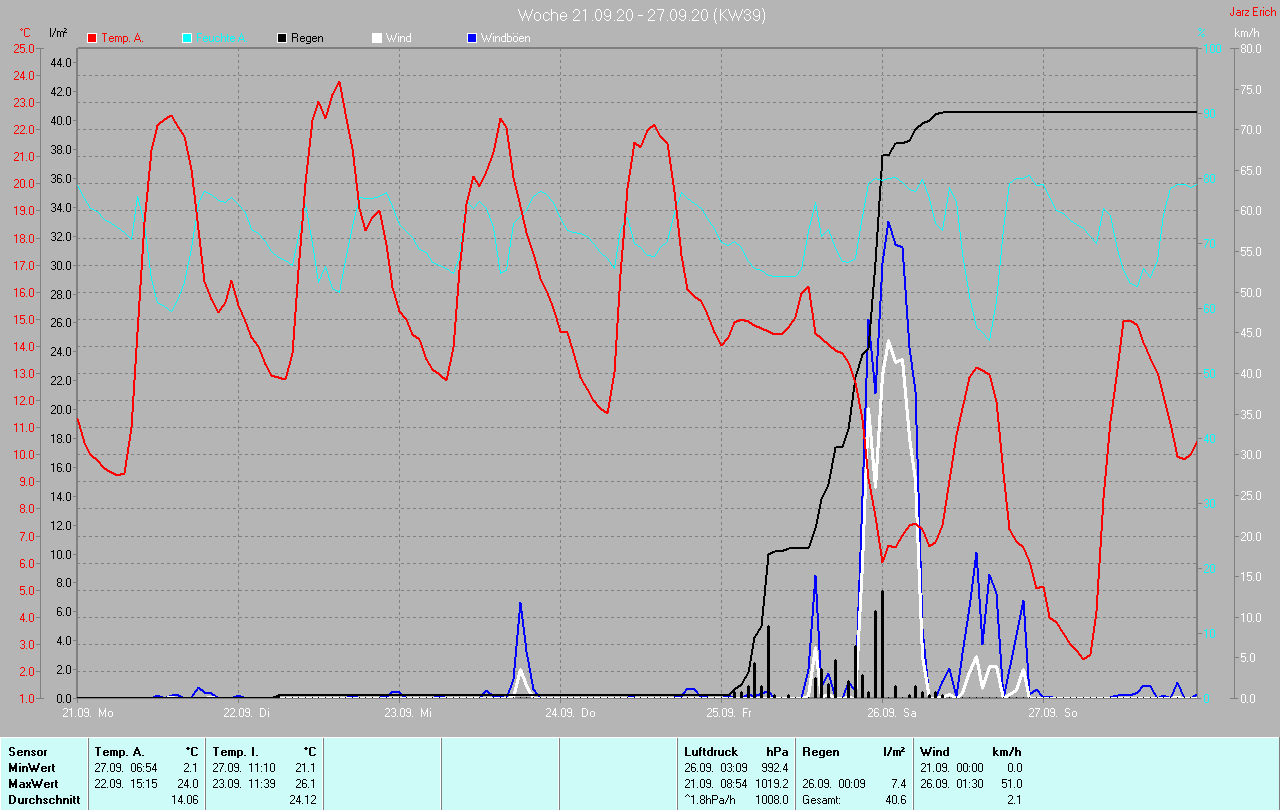Click the "hPa" unit in the Luftdruck header
Viewport: 1280px width, 810px height.
click(x=777, y=752)
